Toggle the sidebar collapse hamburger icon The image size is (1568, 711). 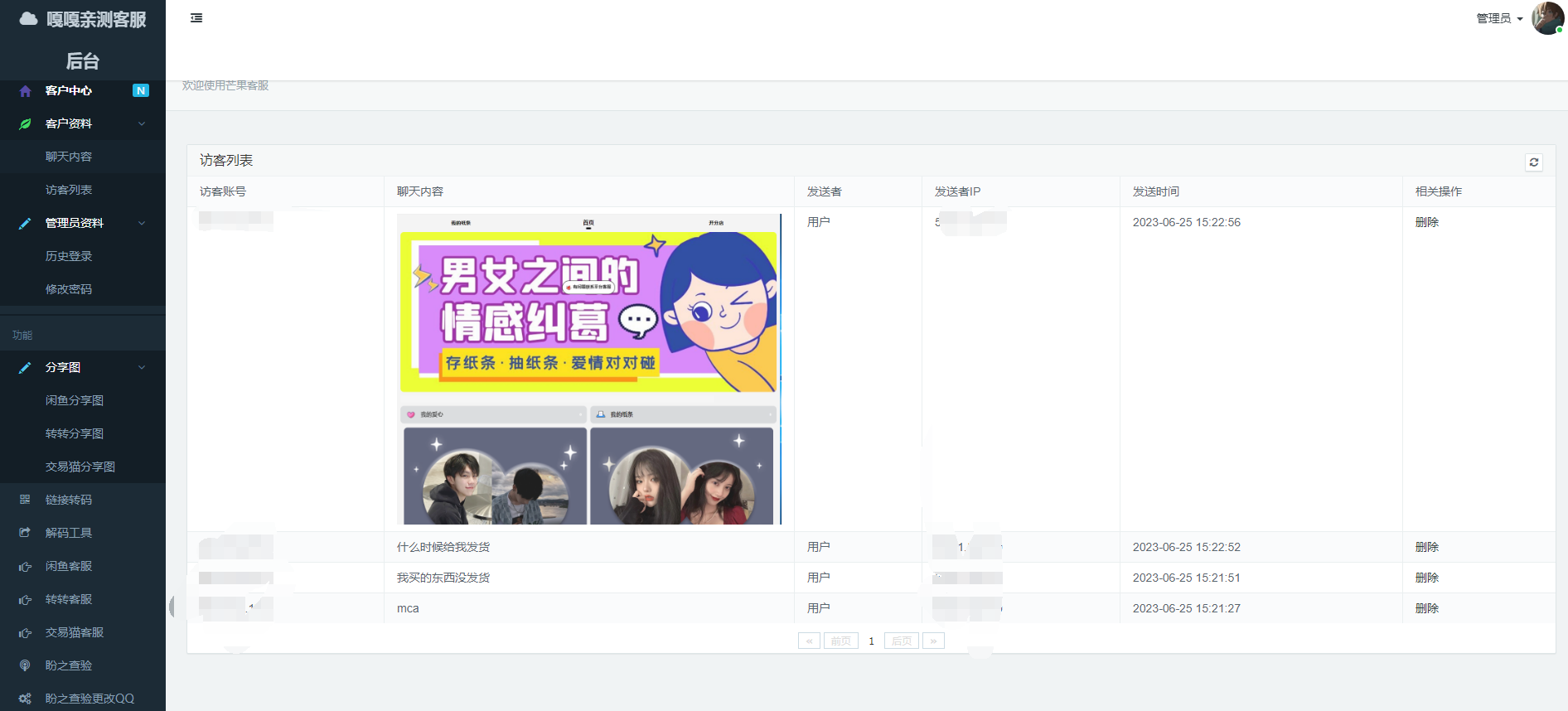tap(196, 18)
